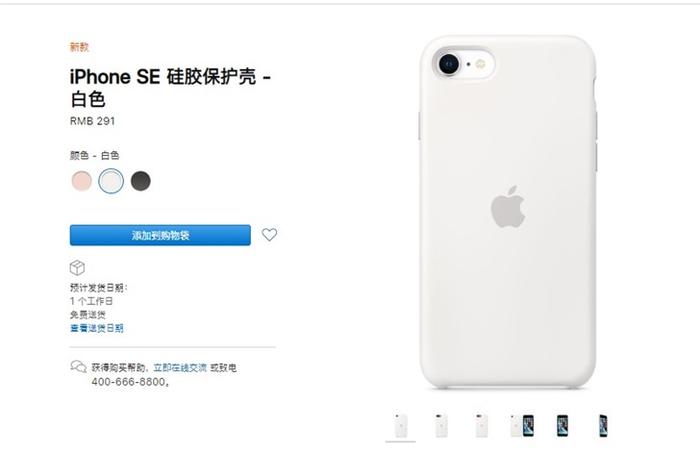
Task: Select thumbnail showing case with phone
Action: point(522,426)
